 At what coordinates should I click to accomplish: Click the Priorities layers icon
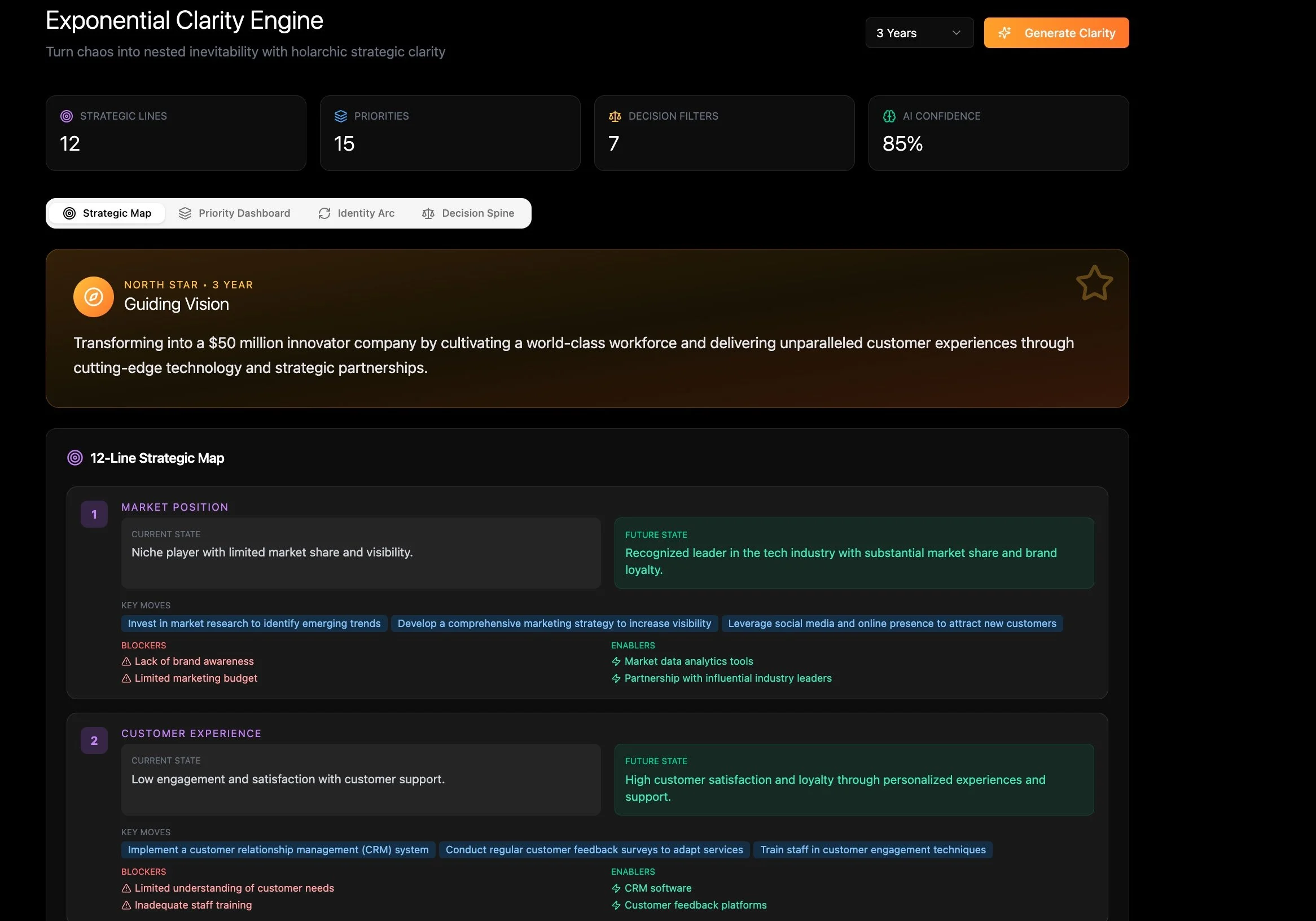tap(340, 116)
